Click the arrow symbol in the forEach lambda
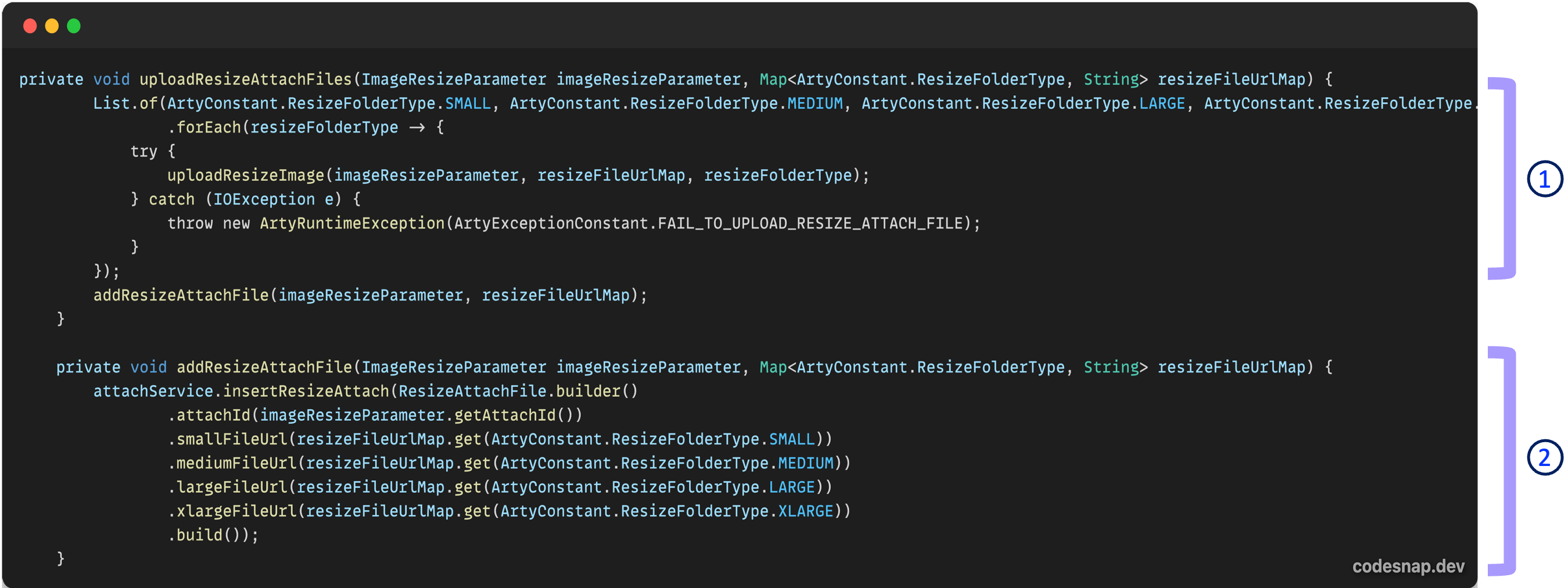The image size is (1568, 588). (x=417, y=128)
